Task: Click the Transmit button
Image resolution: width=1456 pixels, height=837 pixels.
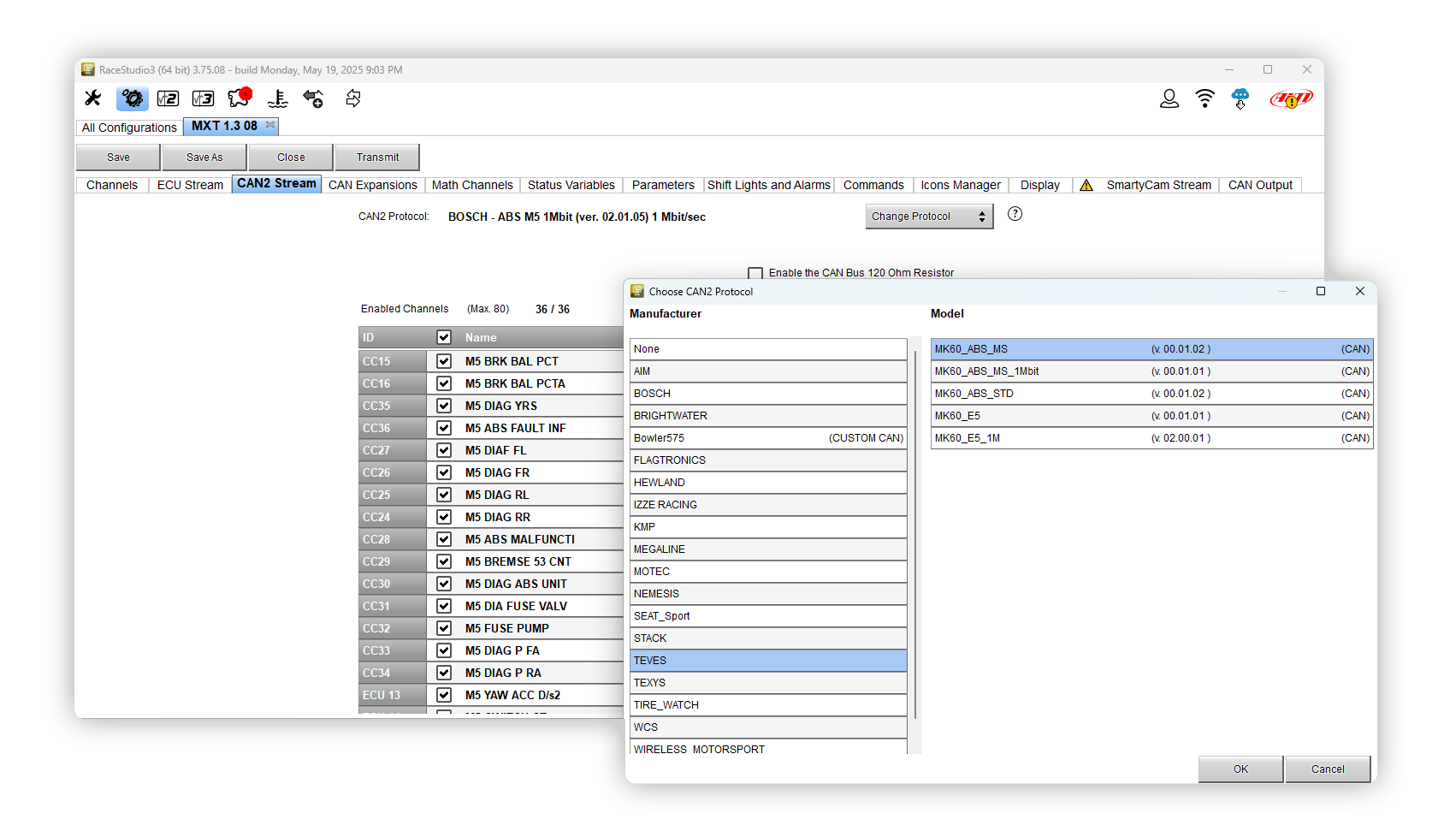Action: point(377,157)
